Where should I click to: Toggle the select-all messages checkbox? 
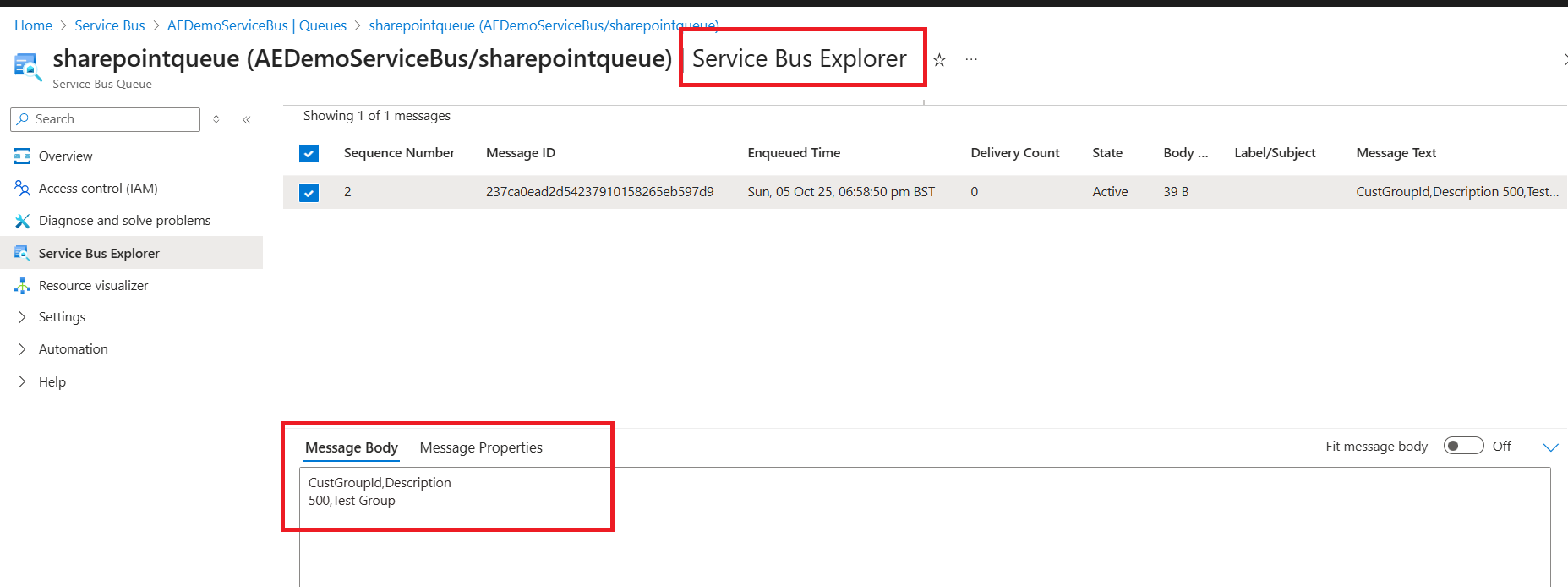pos(309,153)
